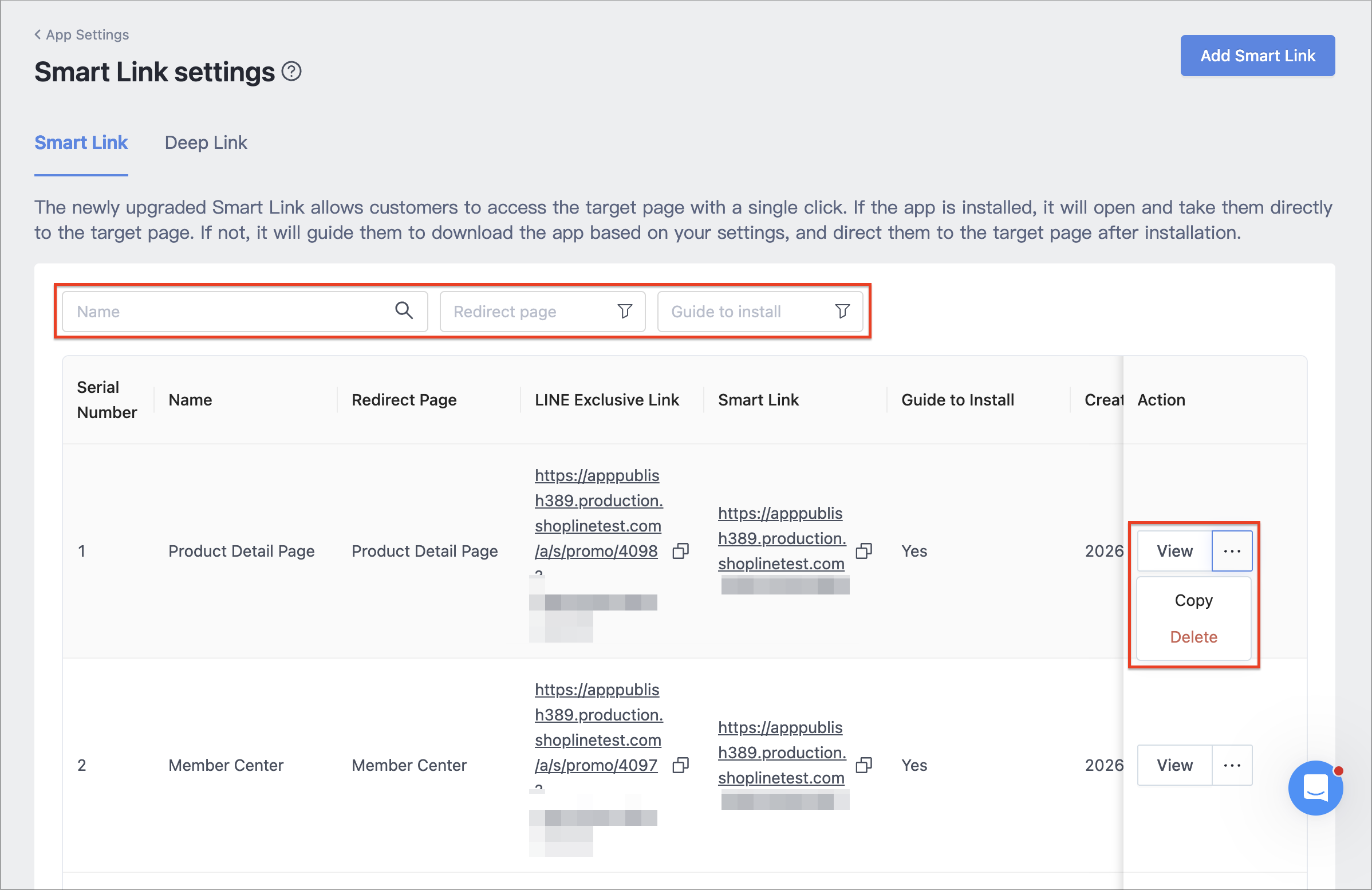Click serial number 2 cell

pyautogui.click(x=81, y=765)
